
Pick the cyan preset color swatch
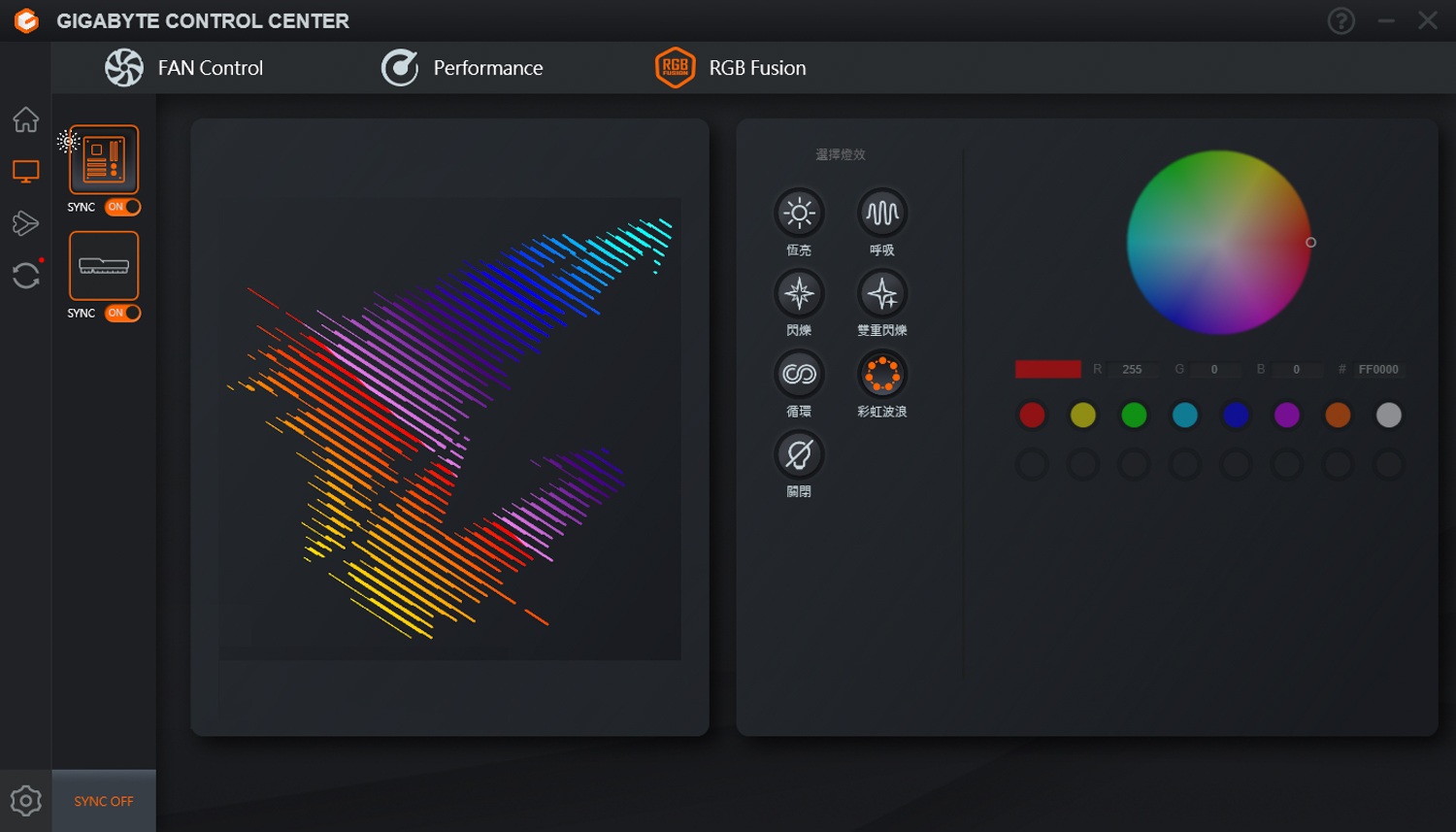click(1185, 416)
